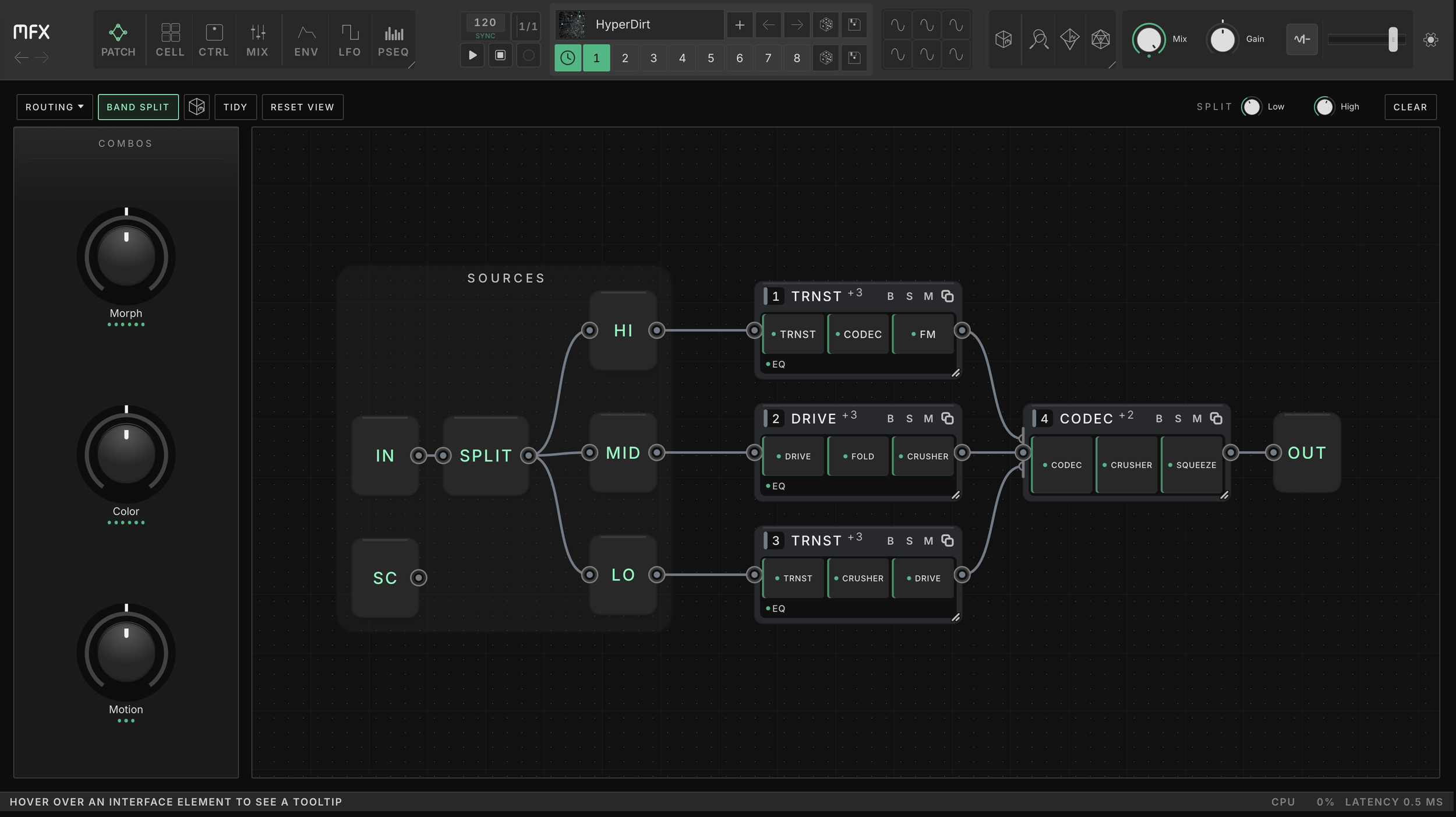Click the Motion combo knob

pos(126,653)
